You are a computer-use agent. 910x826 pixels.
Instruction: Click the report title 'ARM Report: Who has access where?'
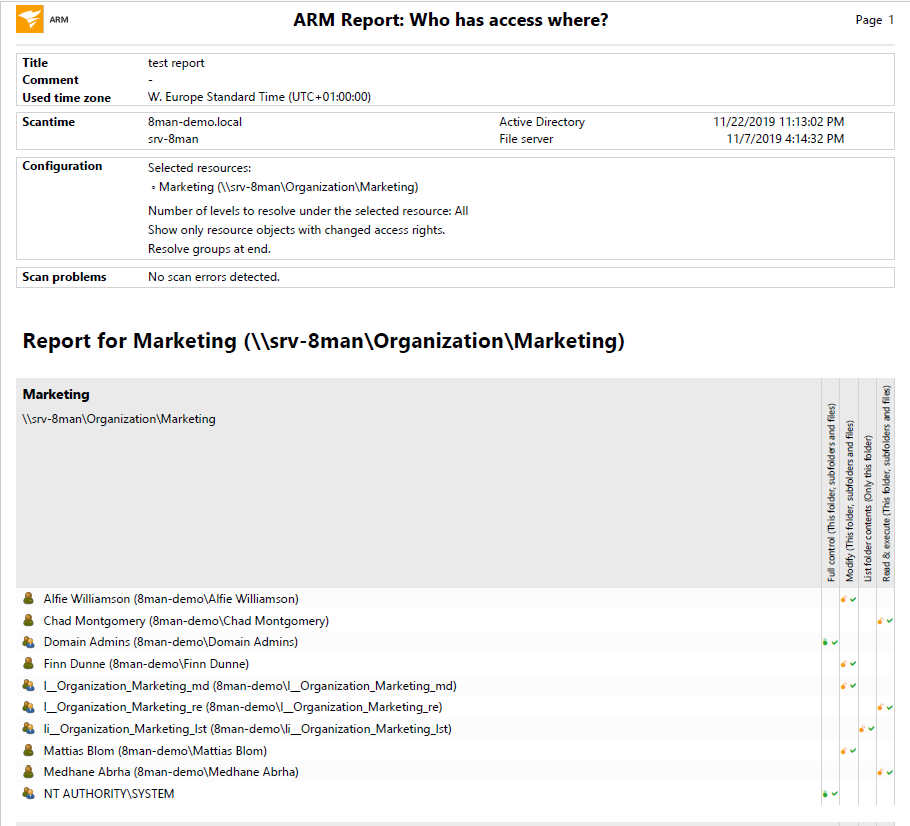coord(450,20)
